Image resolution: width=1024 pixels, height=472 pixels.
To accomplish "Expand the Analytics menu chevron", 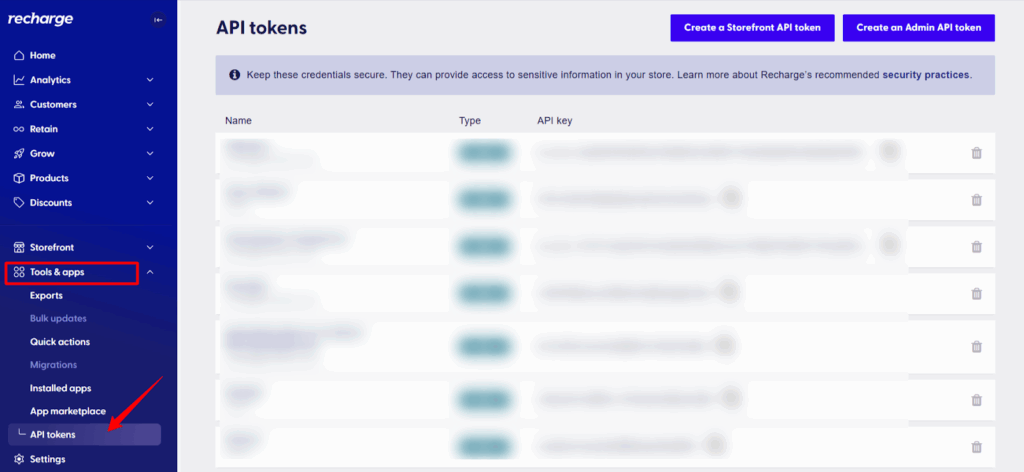I will [150, 80].
